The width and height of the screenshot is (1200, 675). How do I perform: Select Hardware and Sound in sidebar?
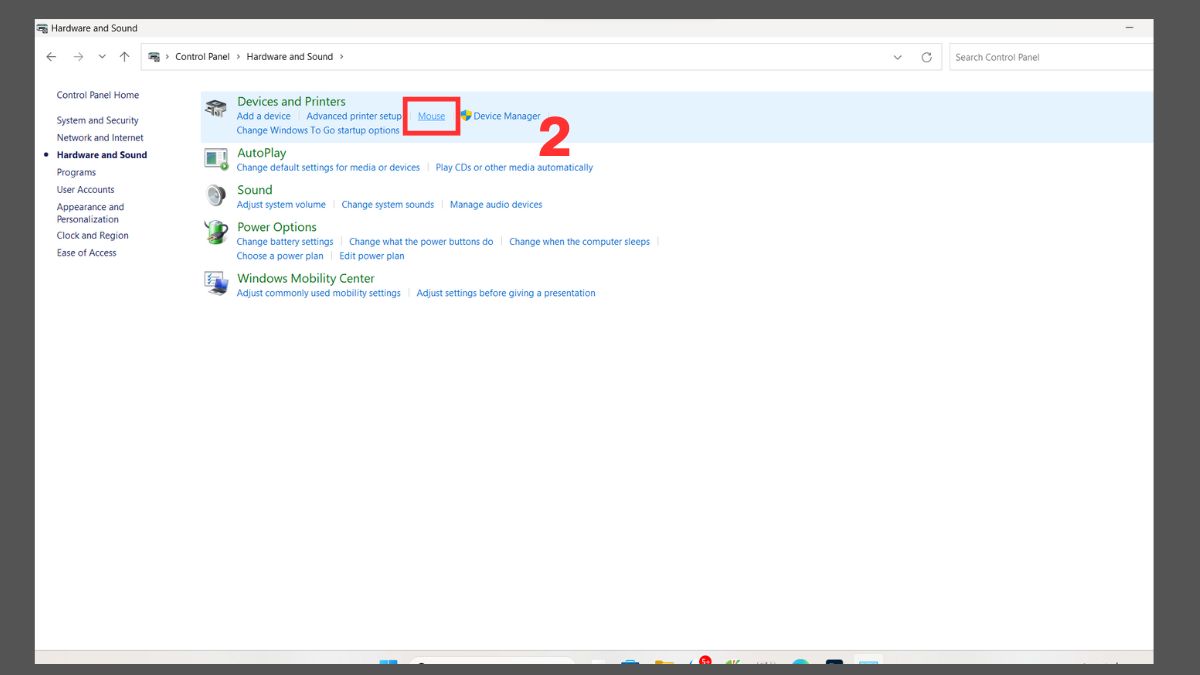click(102, 155)
